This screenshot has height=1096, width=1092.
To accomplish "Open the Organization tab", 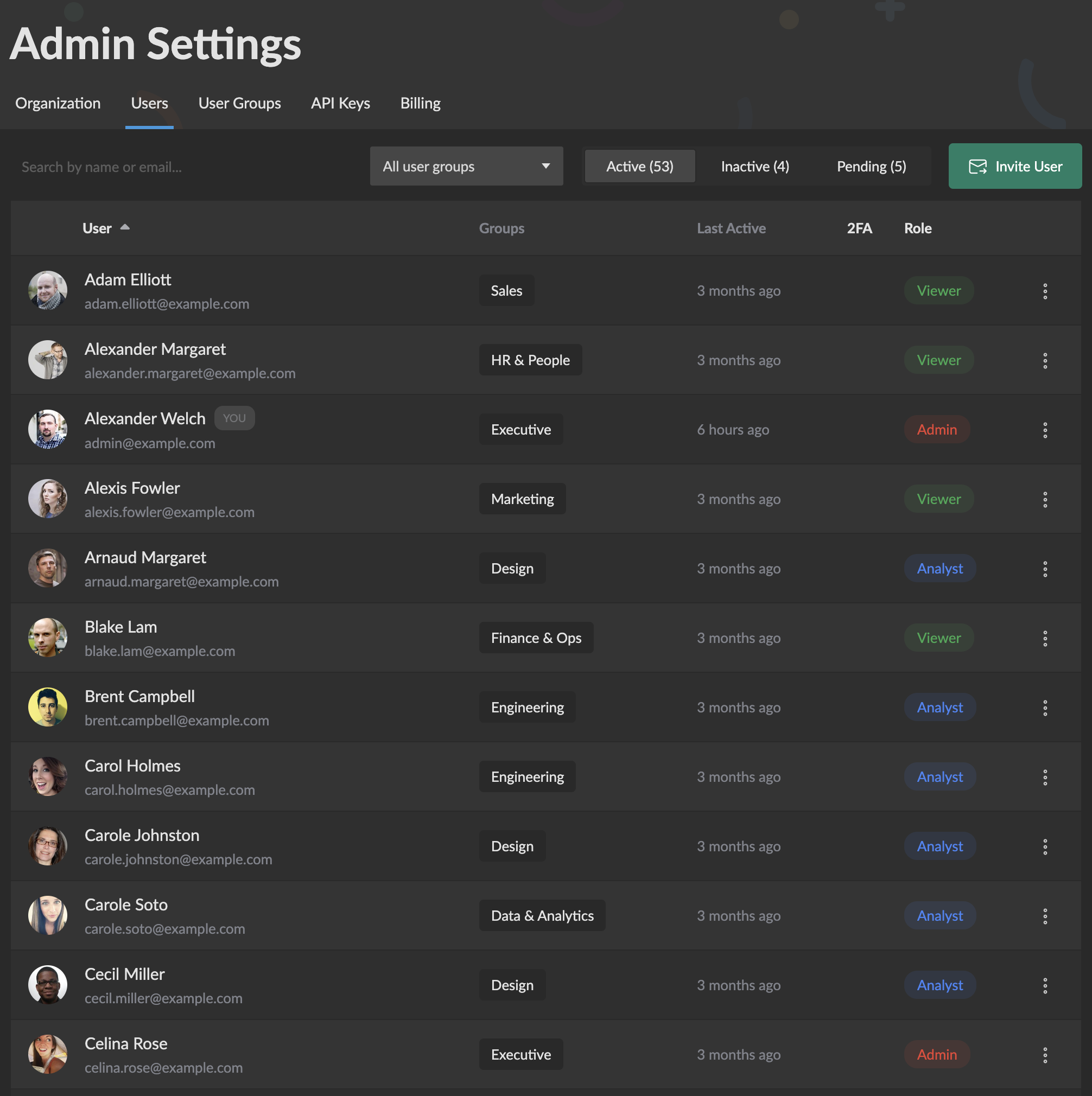I will click(58, 103).
